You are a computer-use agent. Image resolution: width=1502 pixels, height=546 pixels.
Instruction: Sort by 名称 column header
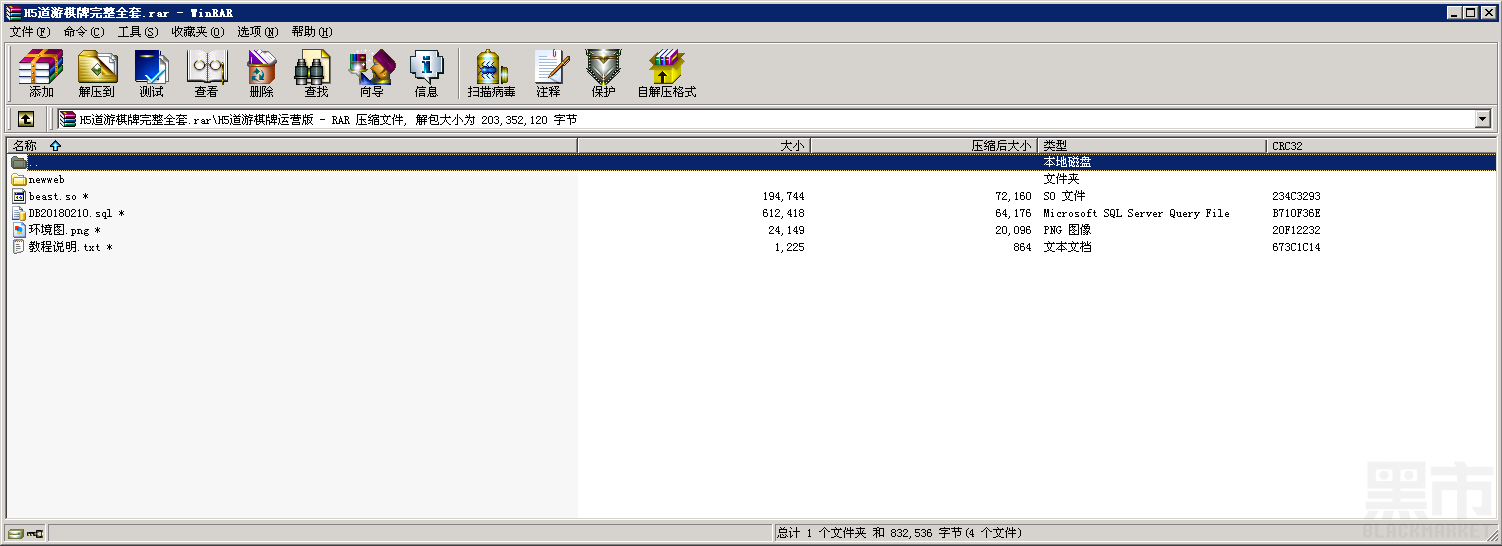pyautogui.click(x=292, y=145)
